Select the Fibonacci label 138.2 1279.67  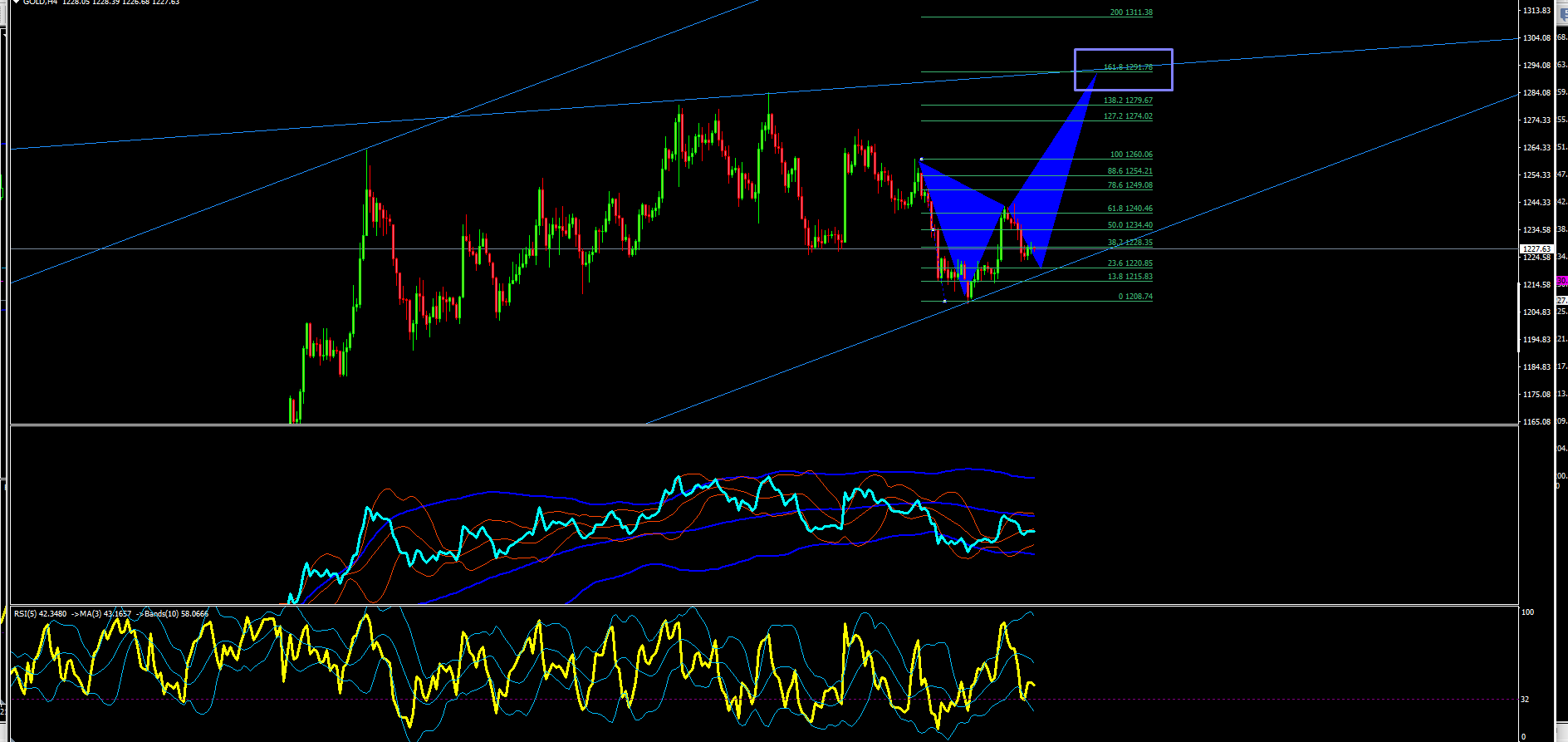pos(1128,101)
